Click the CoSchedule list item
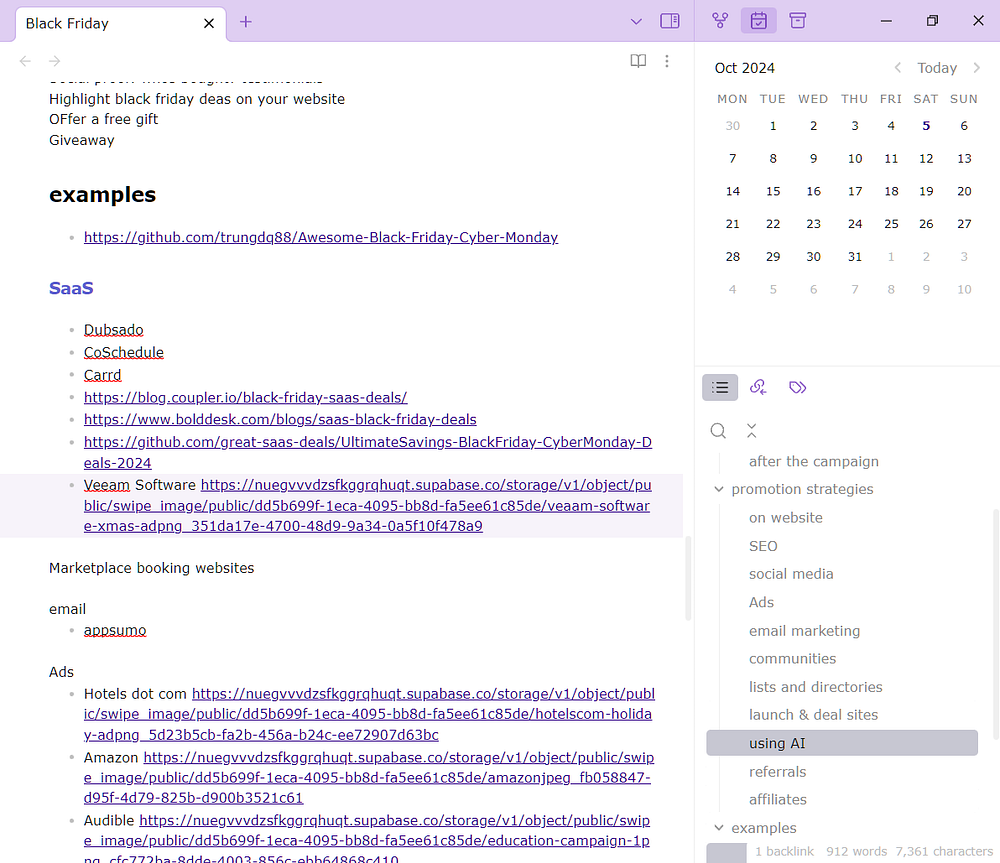 pyautogui.click(x=124, y=353)
